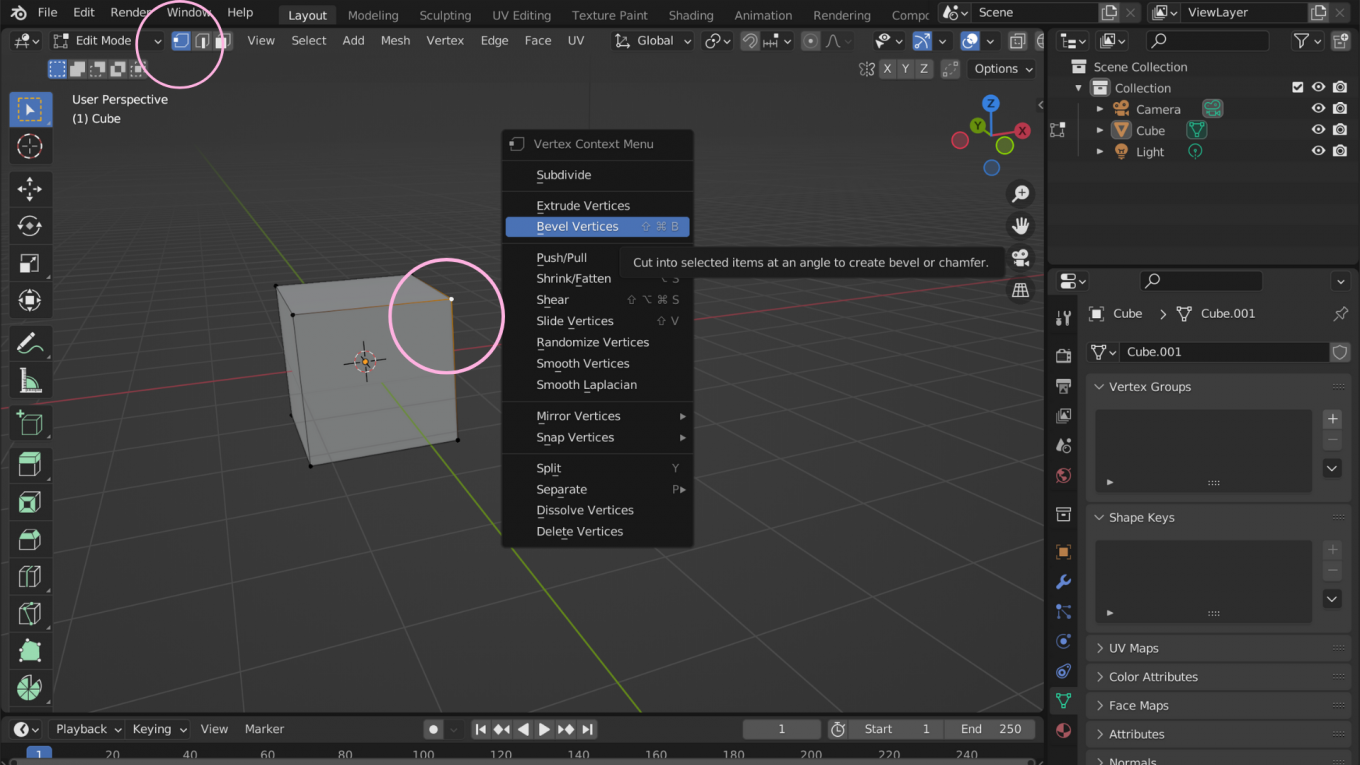
Task: Open Render properties with the camera icon
Action: [1063, 355]
